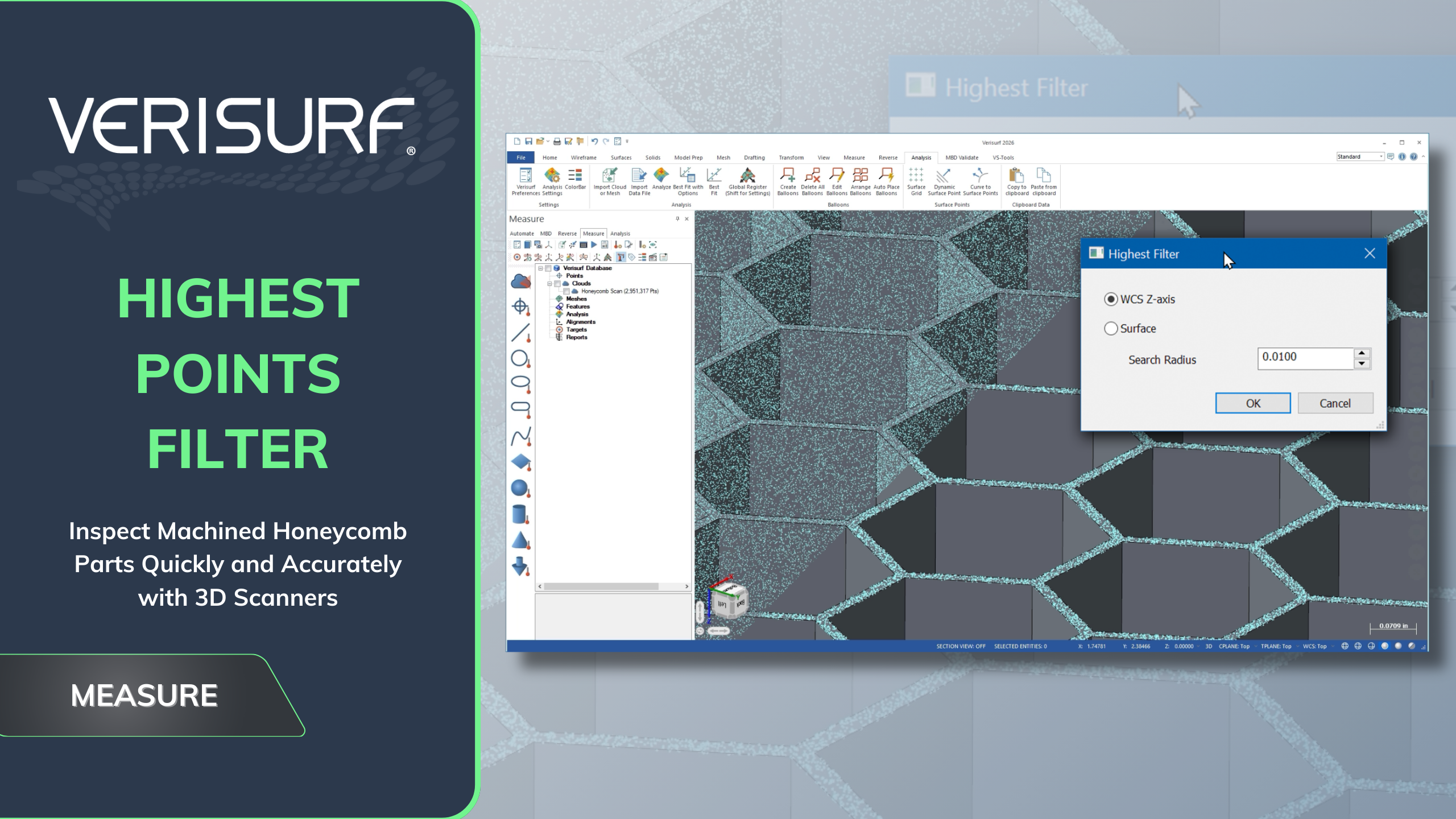Decrease Search Radius with down arrow
The width and height of the screenshot is (1456, 819).
(x=1362, y=364)
